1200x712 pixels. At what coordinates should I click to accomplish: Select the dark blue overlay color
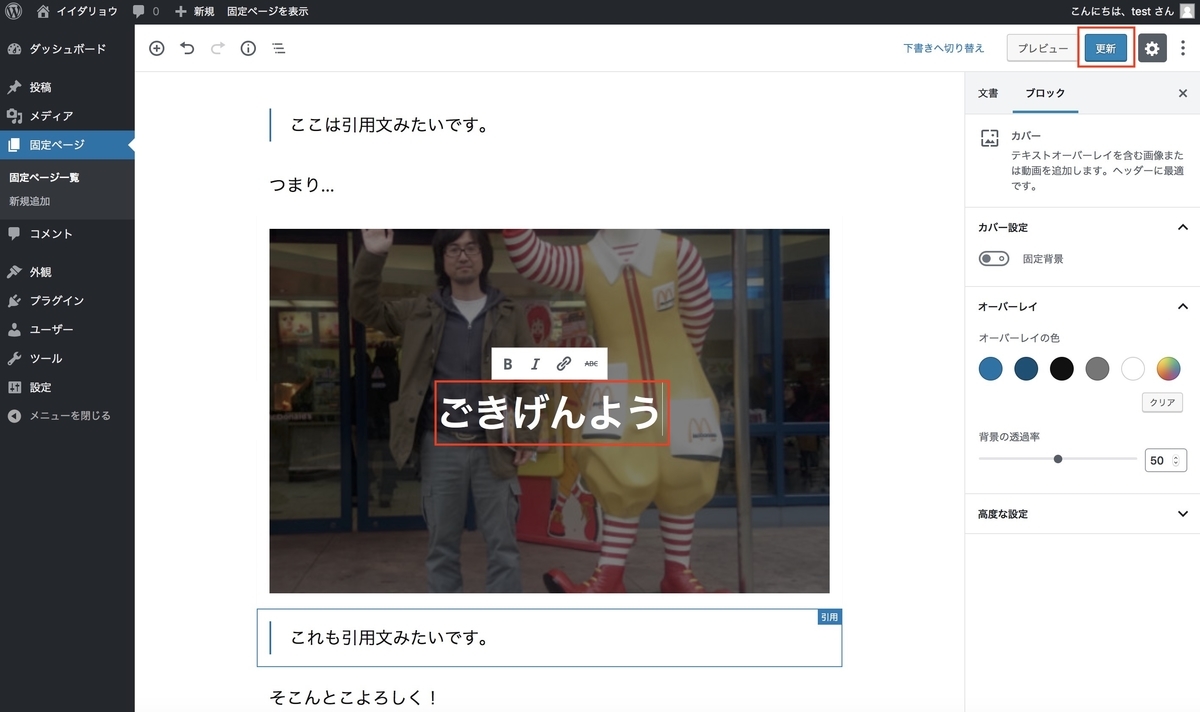click(x=1026, y=368)
